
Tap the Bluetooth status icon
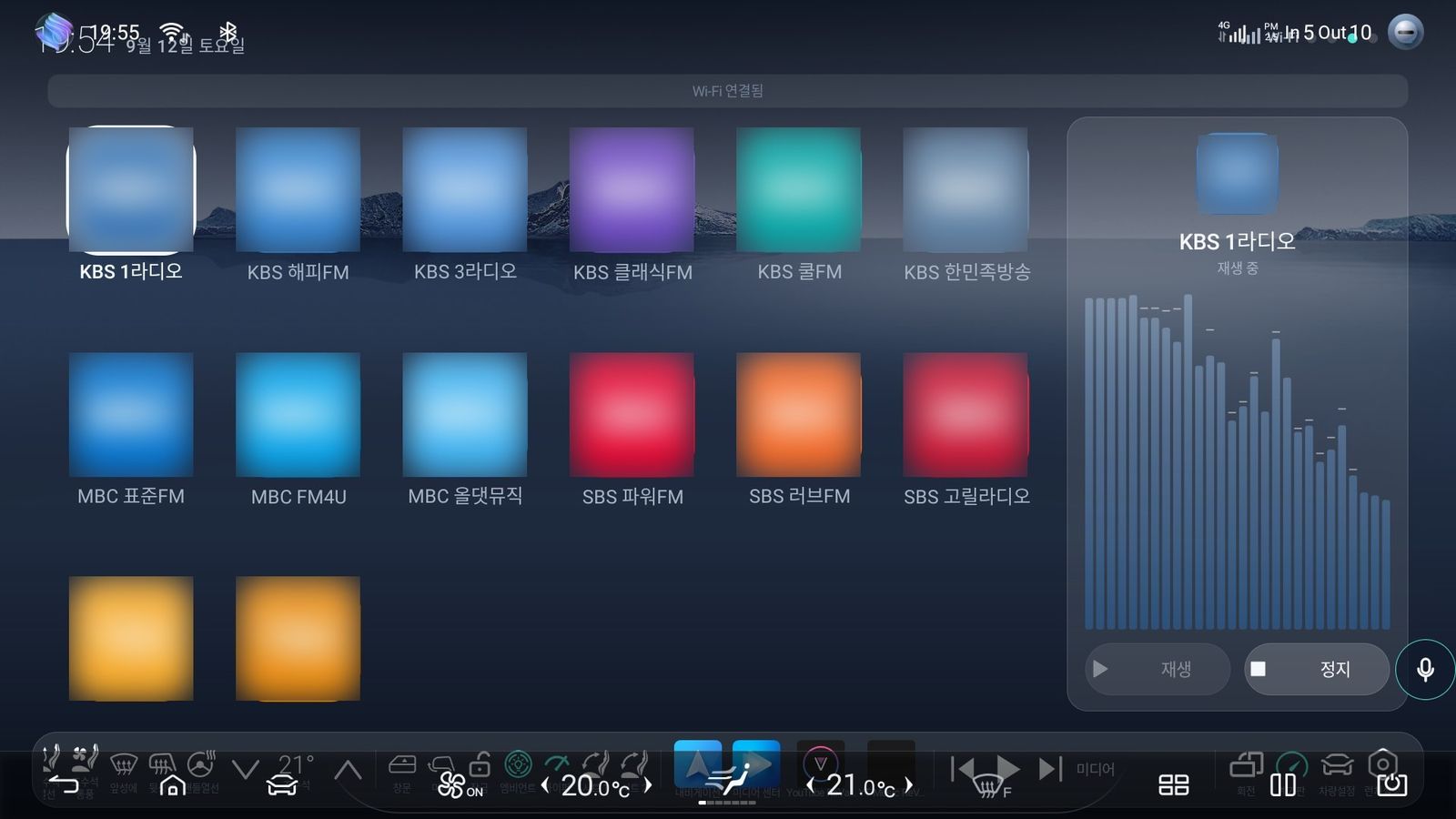pyautogui.click(x=227, y=32)
